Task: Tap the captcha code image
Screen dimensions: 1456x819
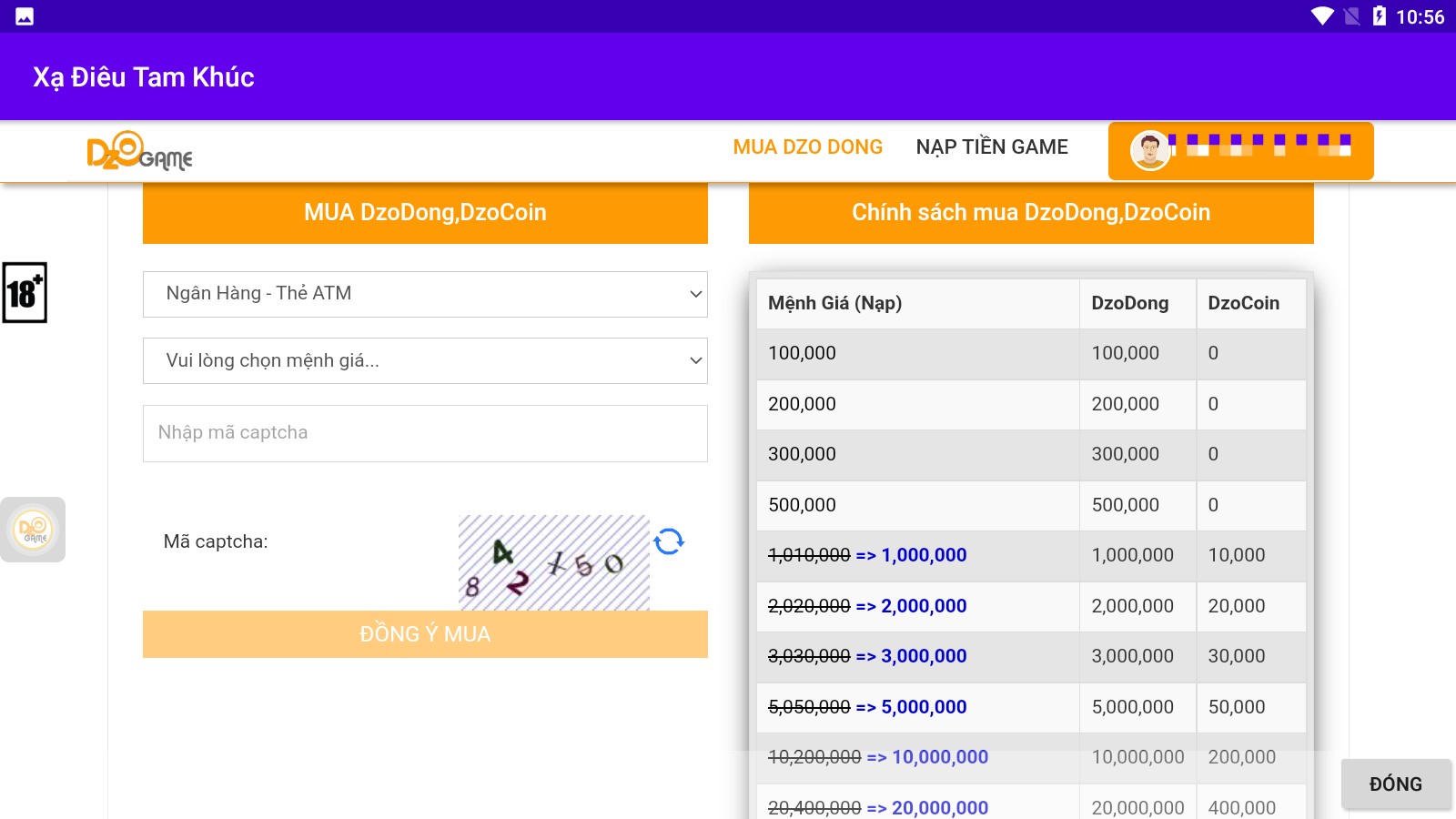Action: [x=553, y=562]
